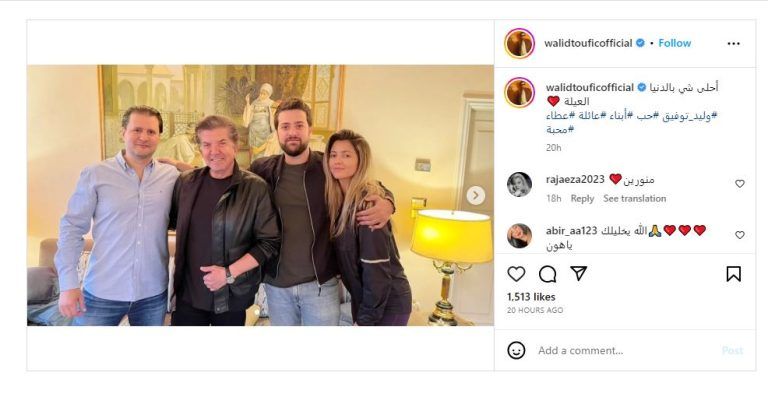Like the post with heart icon
The height and width of the screenshot is (397, 768).
[516, 274]
